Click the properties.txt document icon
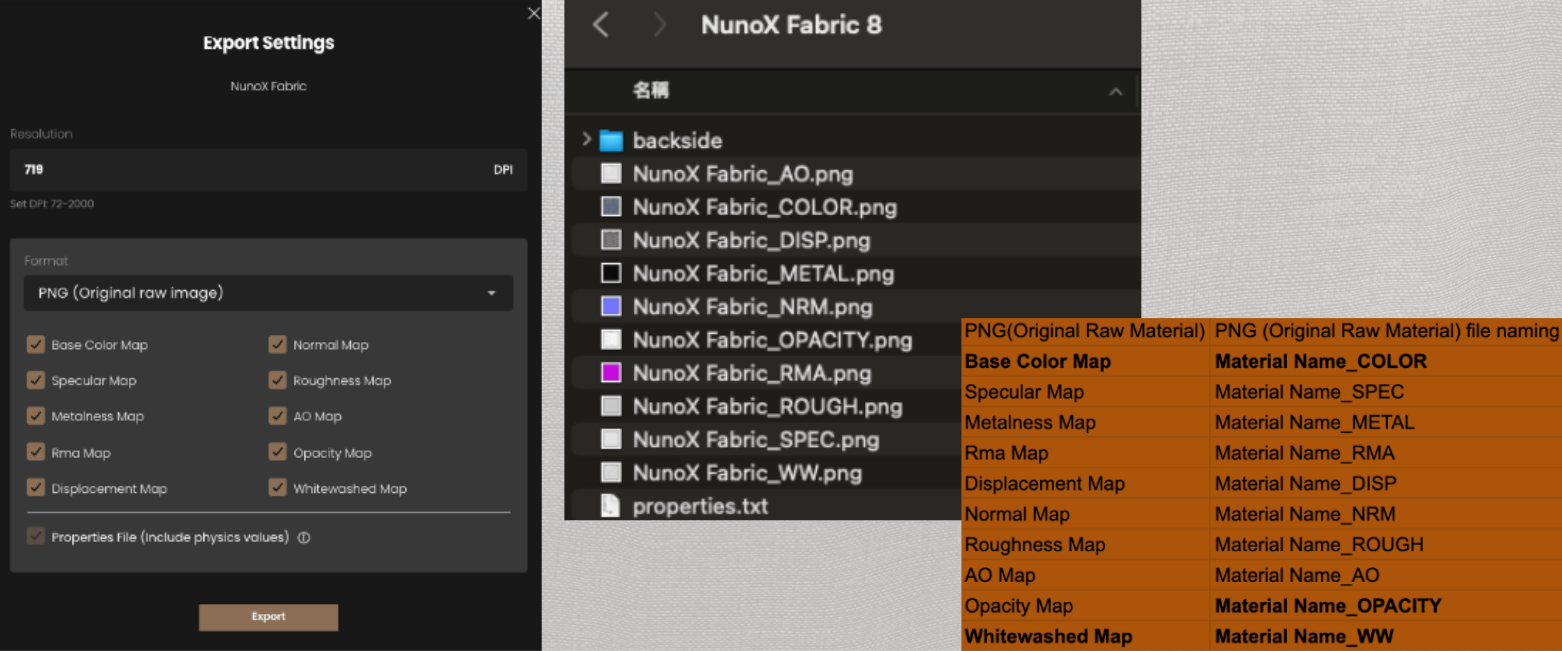Screen dimensions: 1562x651 click(610, 505)
